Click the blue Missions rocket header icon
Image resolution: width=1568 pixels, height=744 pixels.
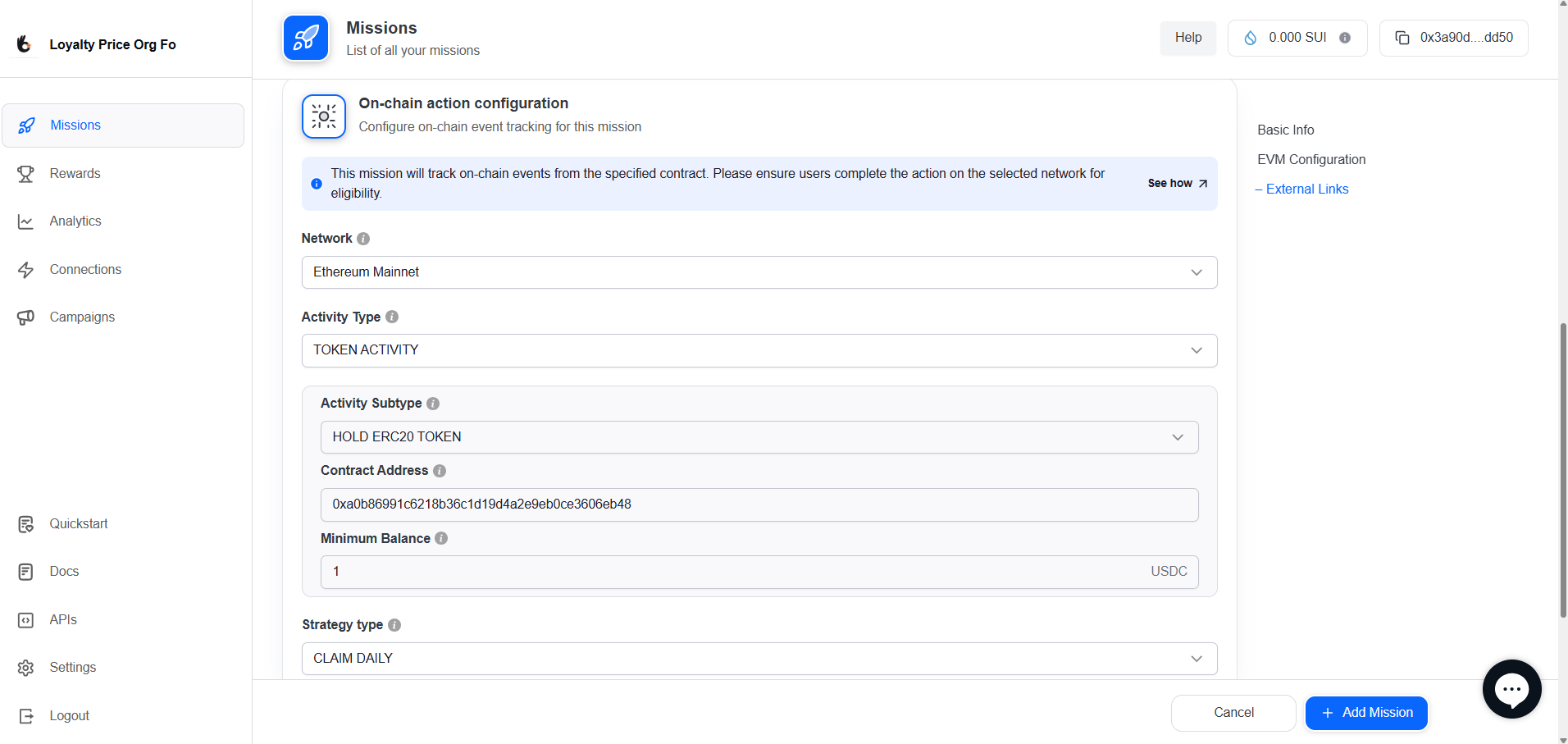[x=306, y=38]
